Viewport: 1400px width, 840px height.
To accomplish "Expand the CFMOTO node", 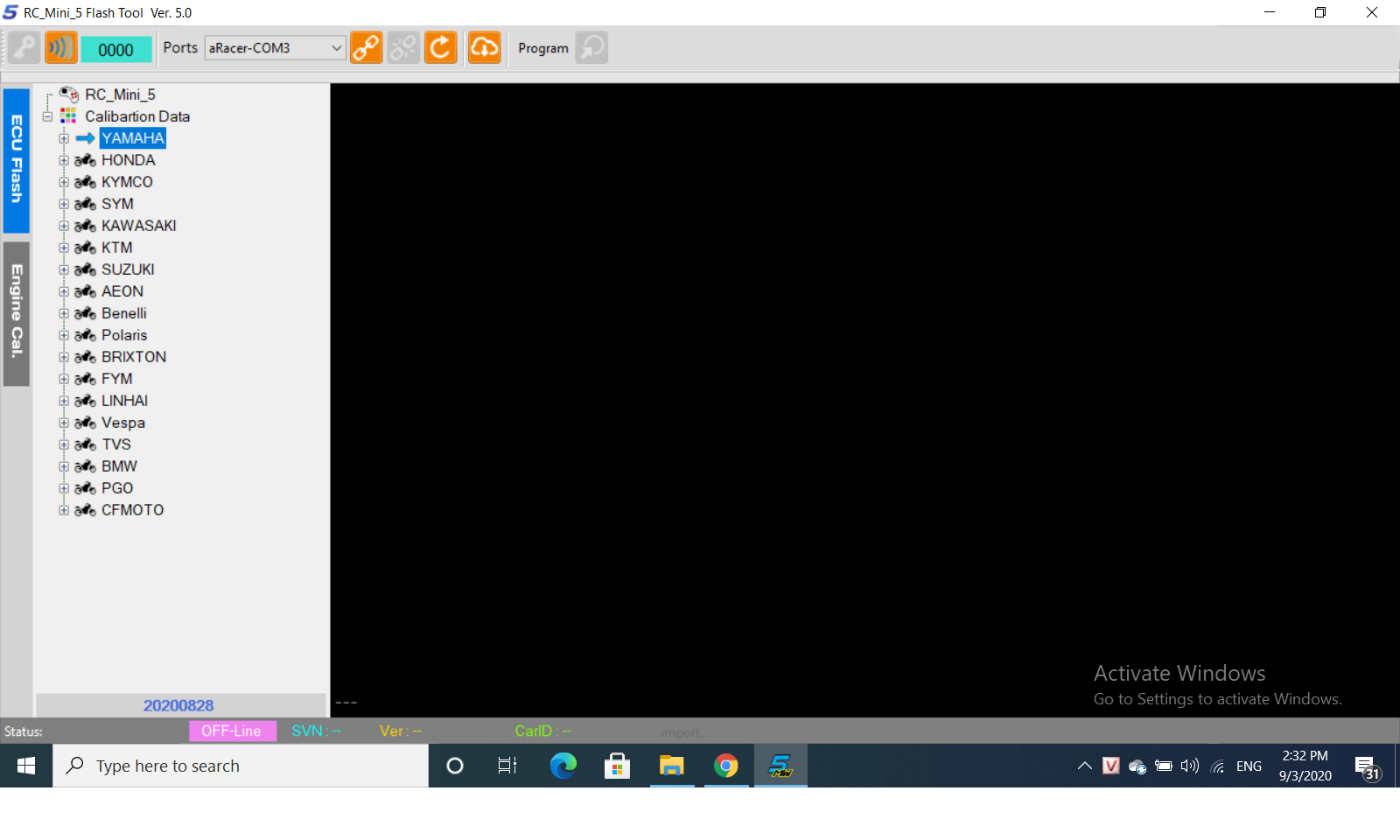I will 64,510.
